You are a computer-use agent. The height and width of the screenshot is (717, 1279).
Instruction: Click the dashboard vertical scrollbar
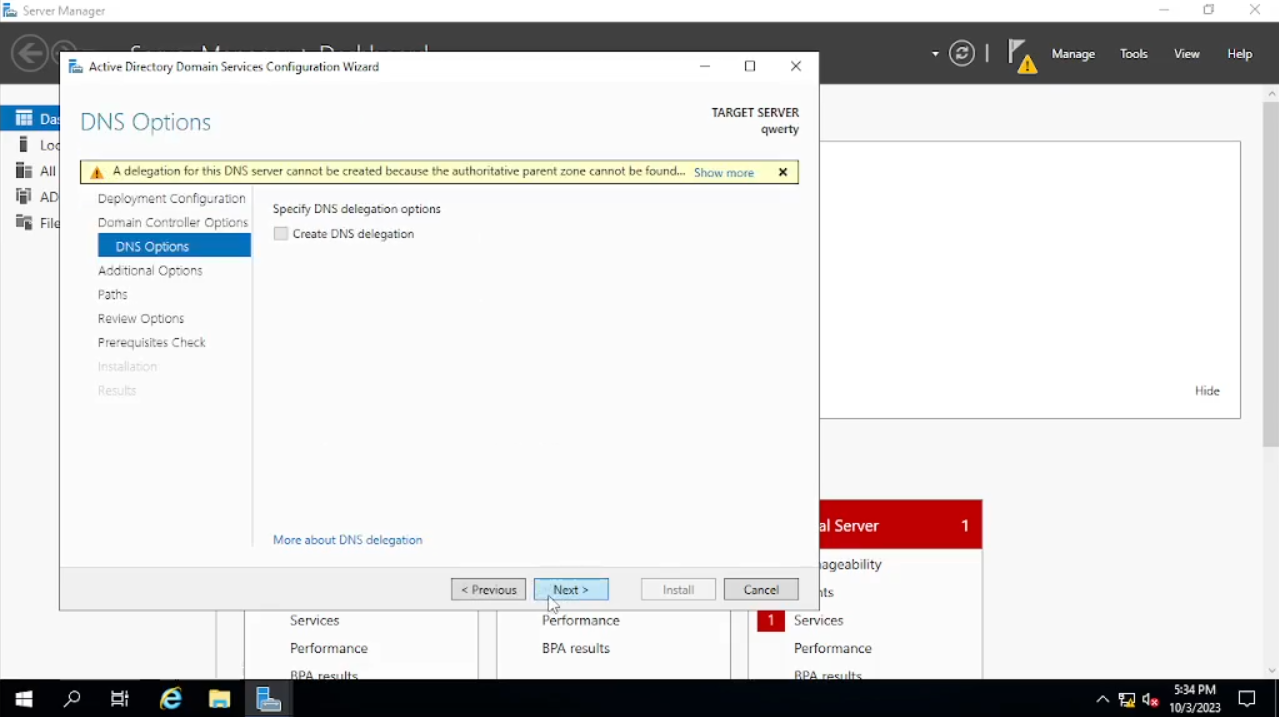[1271, 272]
